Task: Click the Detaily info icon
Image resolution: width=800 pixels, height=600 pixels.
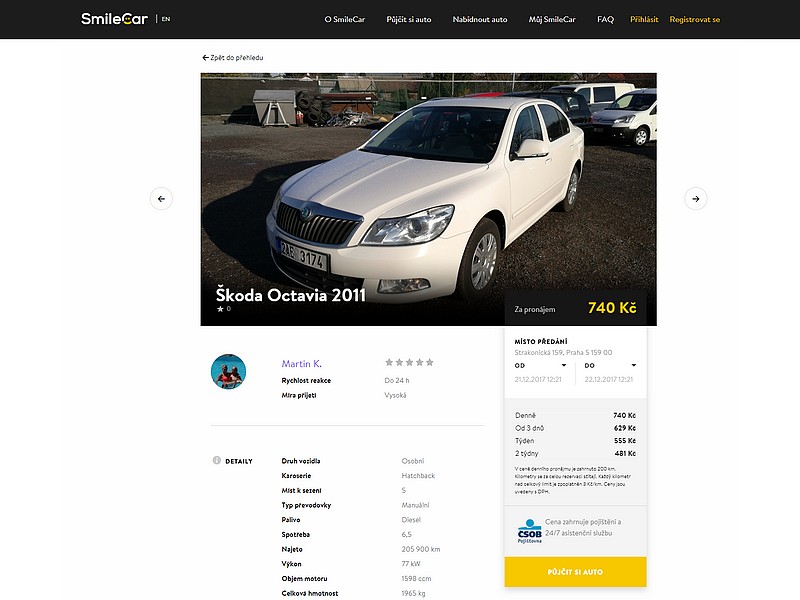Action: [x=216, y=460]
